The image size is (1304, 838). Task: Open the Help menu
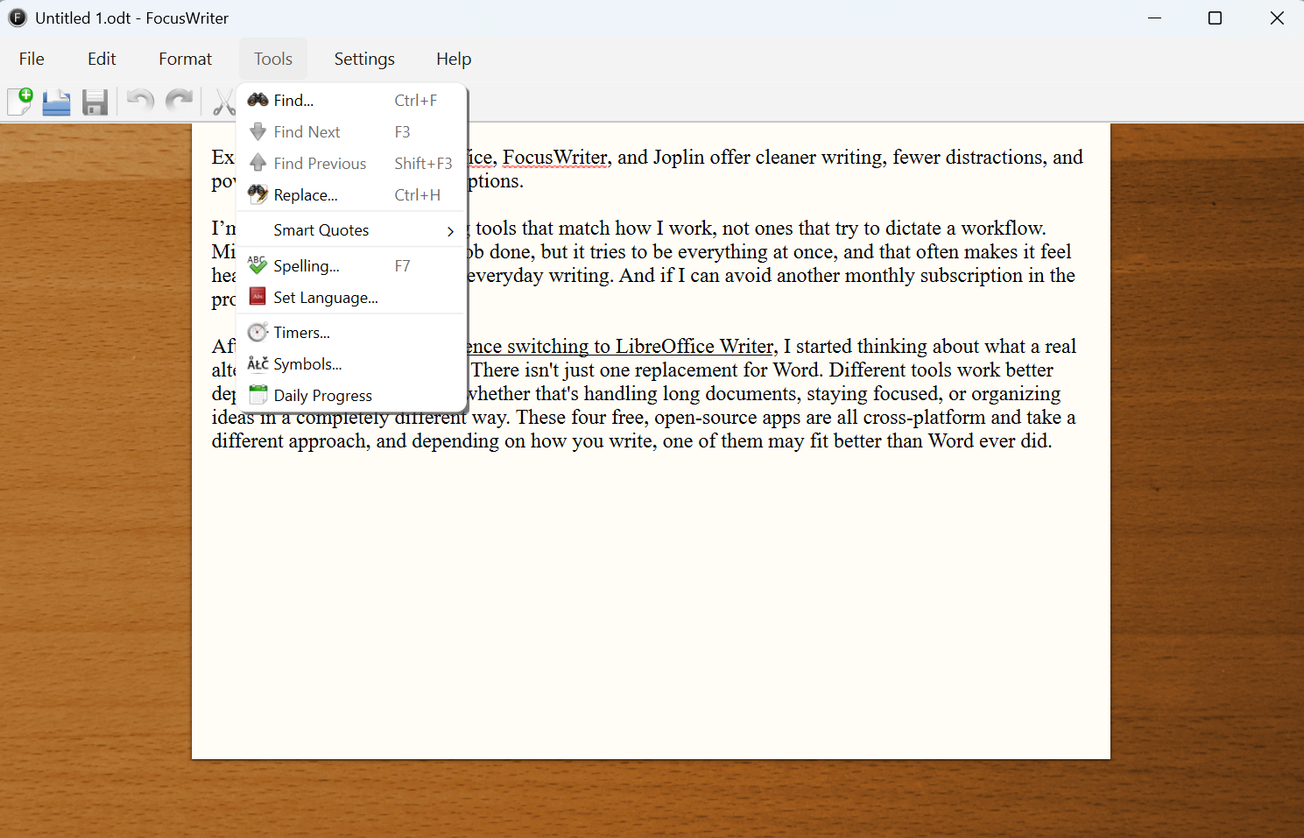click(453, 59)
